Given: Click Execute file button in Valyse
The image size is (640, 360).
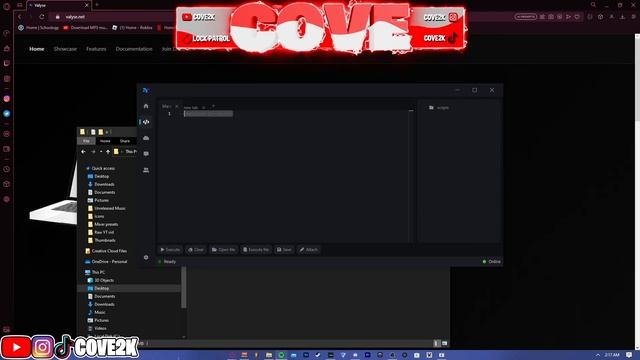Looking at the screenshot, I should pos(256,249).
